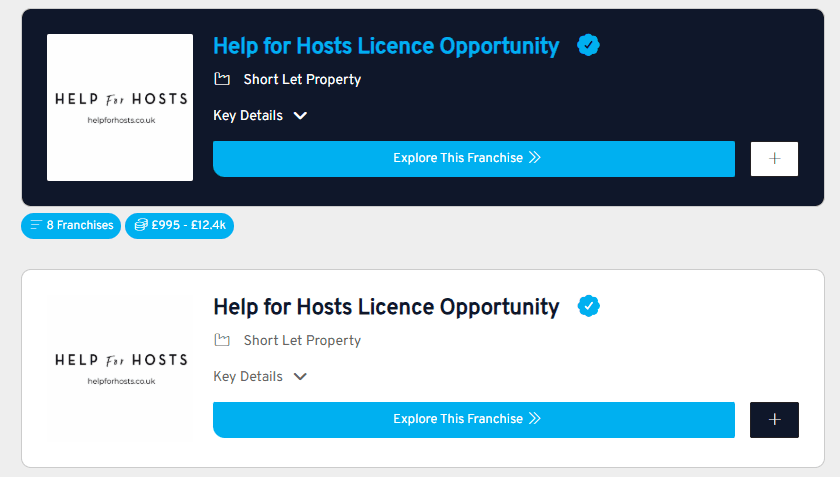
Task: Add white card franchise with dark plus button
Action: pos(774,420)
